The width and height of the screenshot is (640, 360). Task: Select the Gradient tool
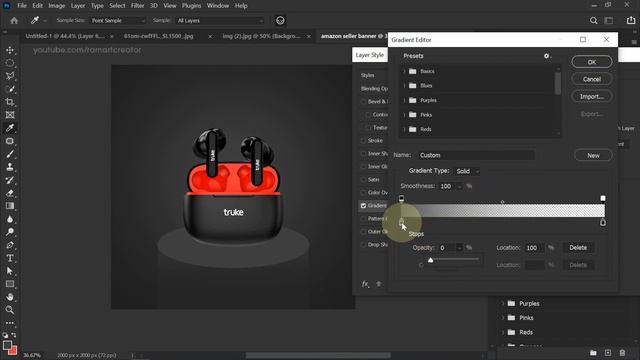point(10,206)
